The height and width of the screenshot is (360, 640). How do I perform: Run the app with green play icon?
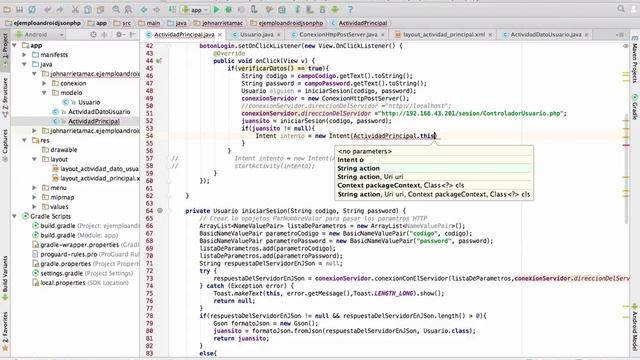click(216, 9)
